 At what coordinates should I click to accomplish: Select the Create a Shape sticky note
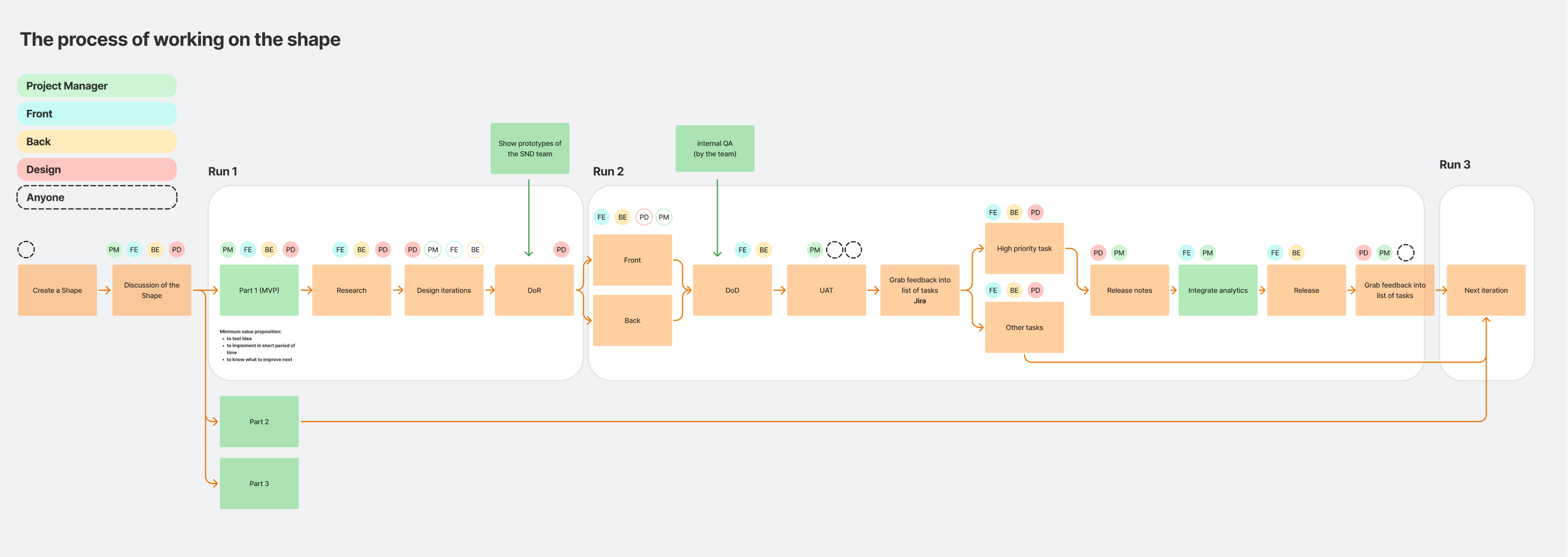coord(57,290)
